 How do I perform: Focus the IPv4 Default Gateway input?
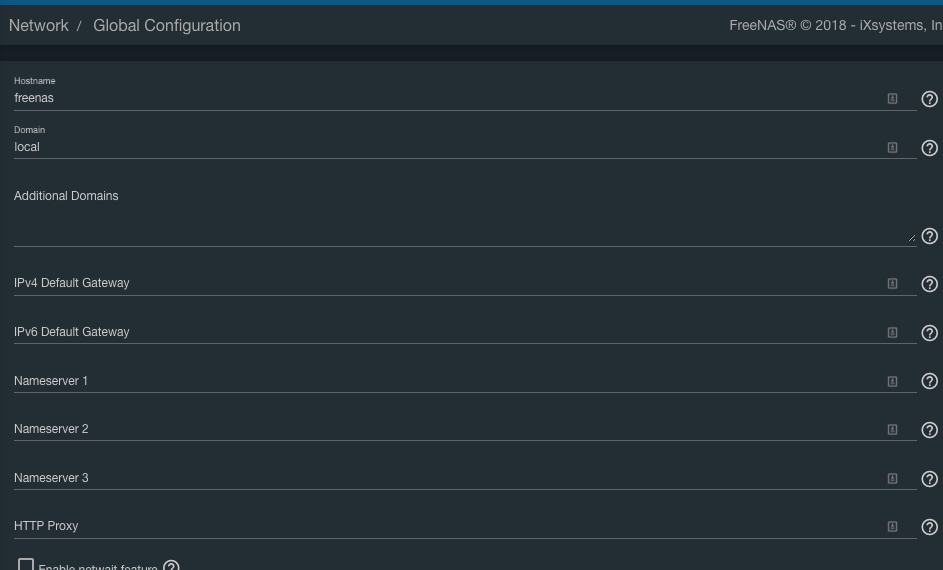[x=440, y=284]
